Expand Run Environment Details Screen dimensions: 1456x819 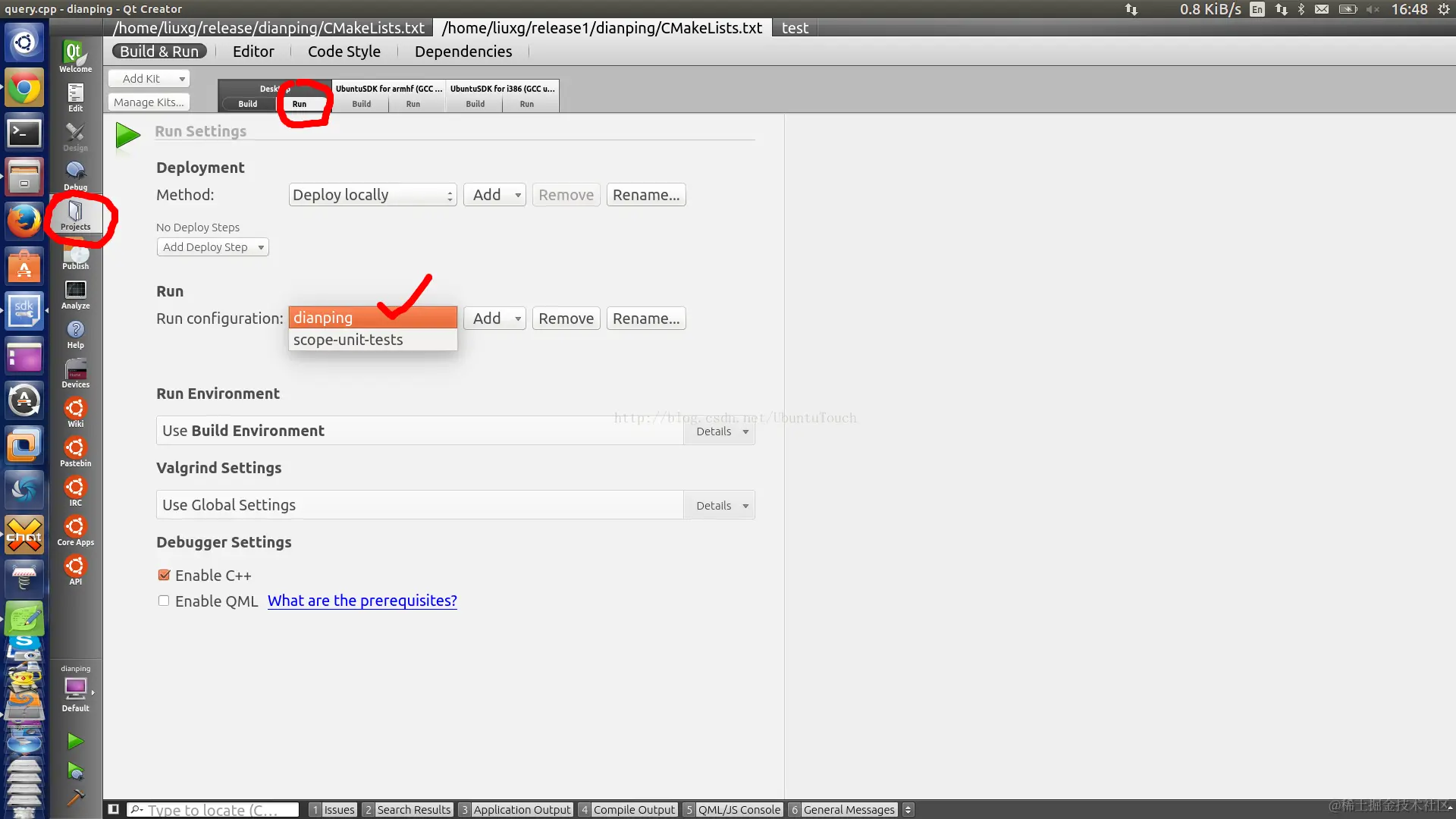pyautogui.click(x=720, y=431)
